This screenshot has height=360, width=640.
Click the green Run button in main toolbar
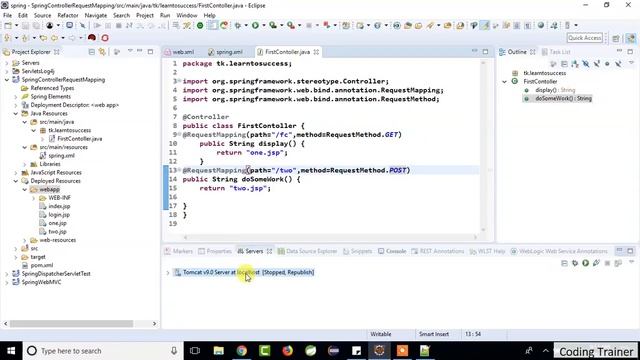point(255,25)
